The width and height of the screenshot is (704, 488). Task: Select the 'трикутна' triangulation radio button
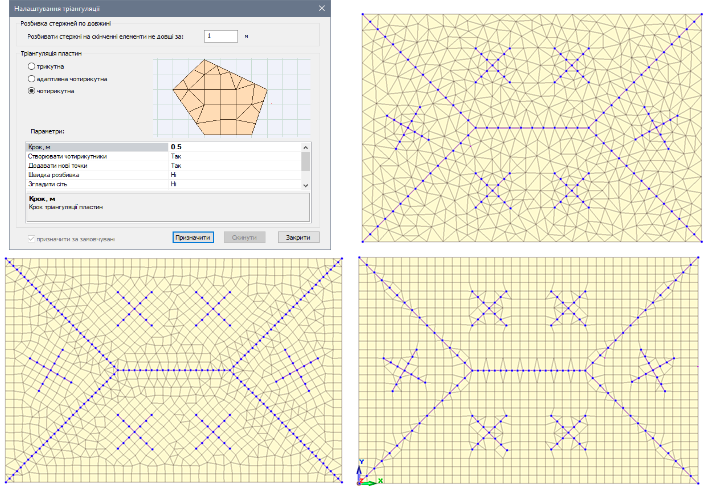[x=33, y=65]
